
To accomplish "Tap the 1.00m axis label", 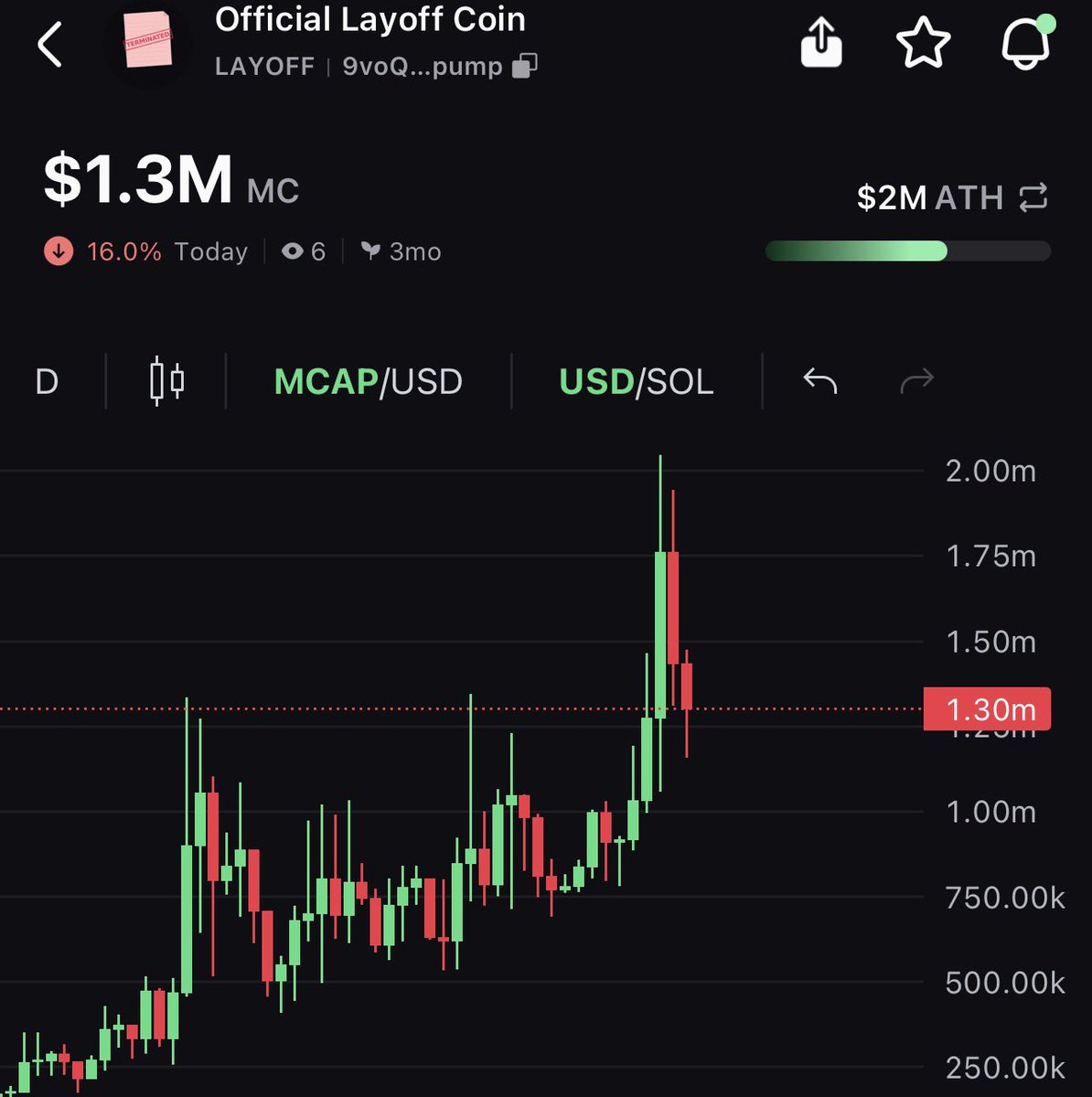I will click(991, 812).
